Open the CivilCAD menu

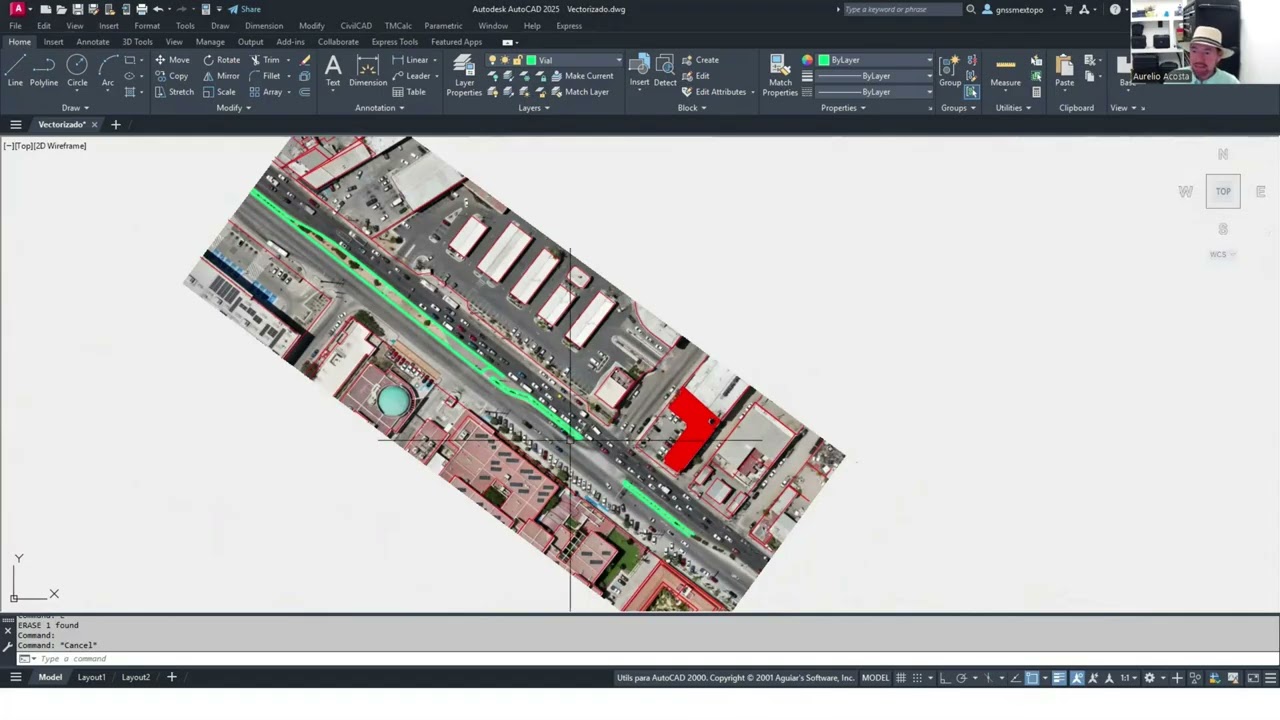[x=356, y=26]
